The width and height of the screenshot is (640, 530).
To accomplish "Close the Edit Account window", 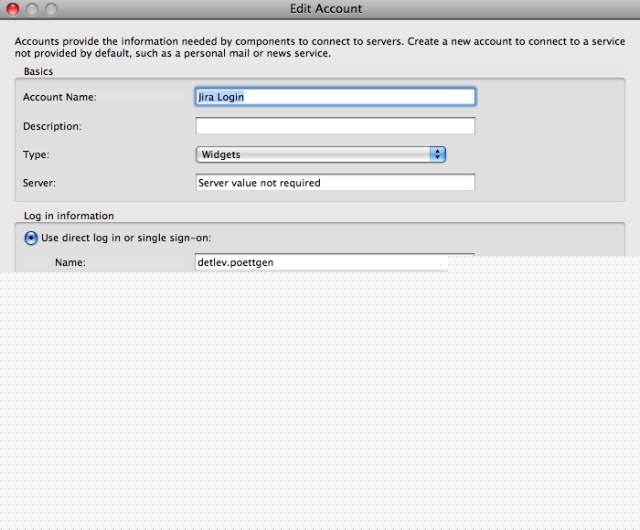I will (x=13, y=9).
